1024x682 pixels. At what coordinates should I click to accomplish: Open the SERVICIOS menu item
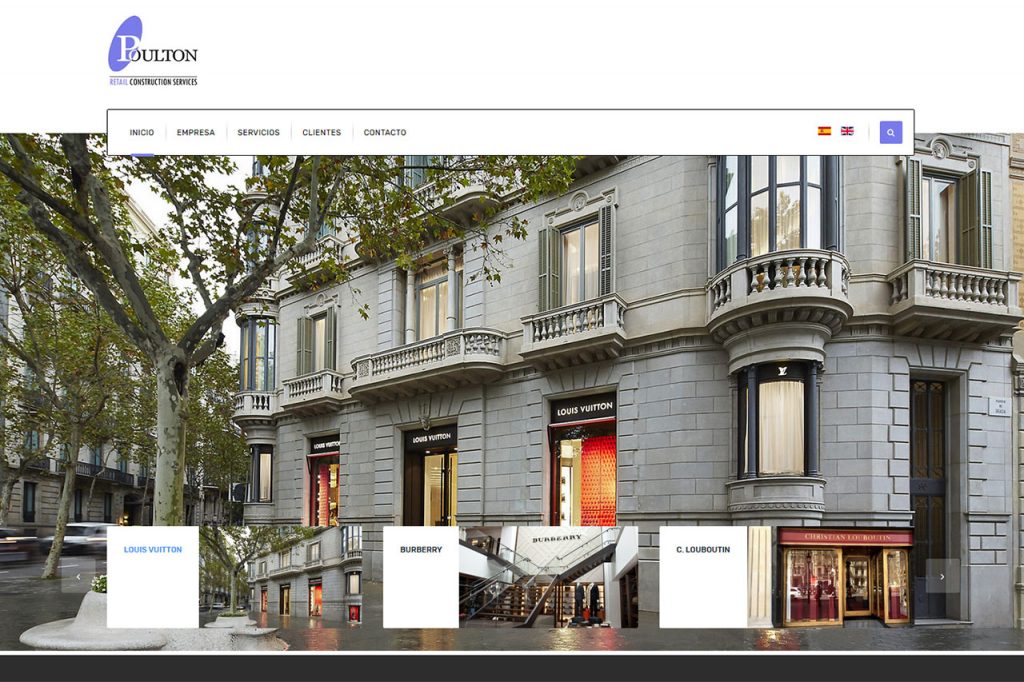tap(259, 133)
